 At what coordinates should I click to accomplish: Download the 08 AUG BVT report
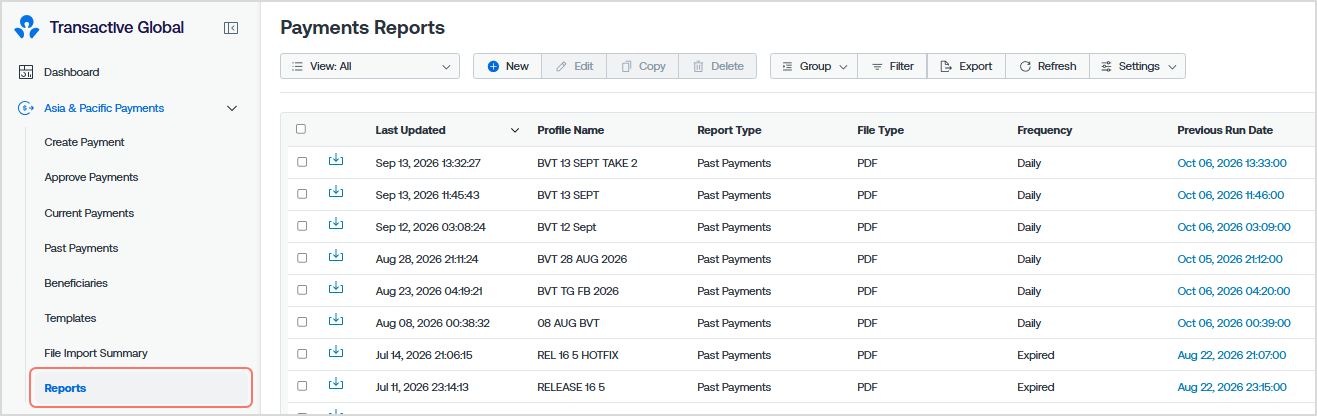336,320
